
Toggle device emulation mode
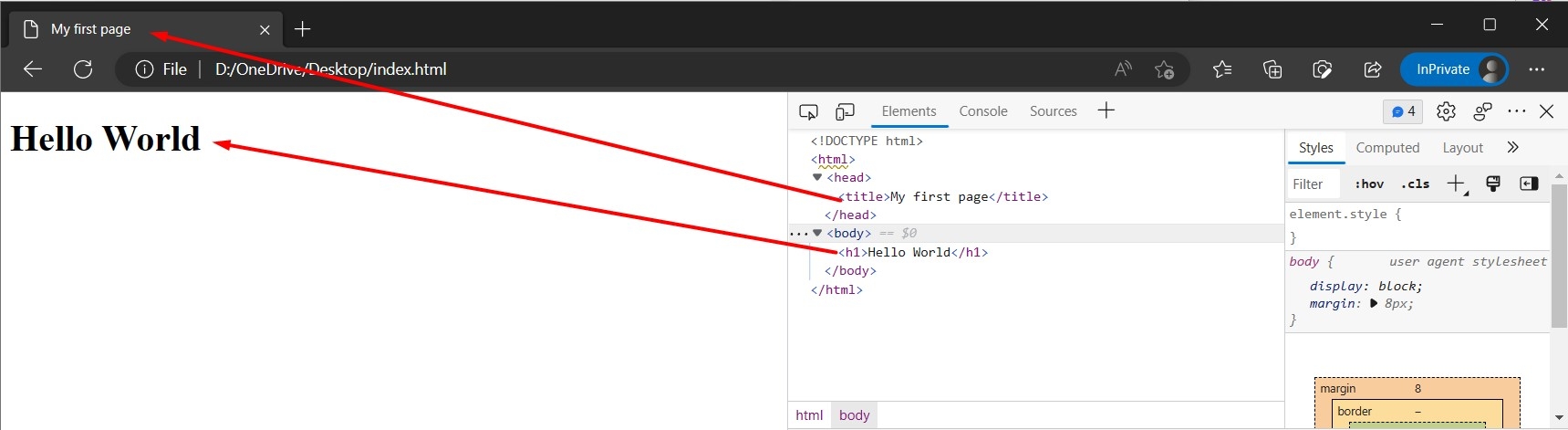coord(845,111)
